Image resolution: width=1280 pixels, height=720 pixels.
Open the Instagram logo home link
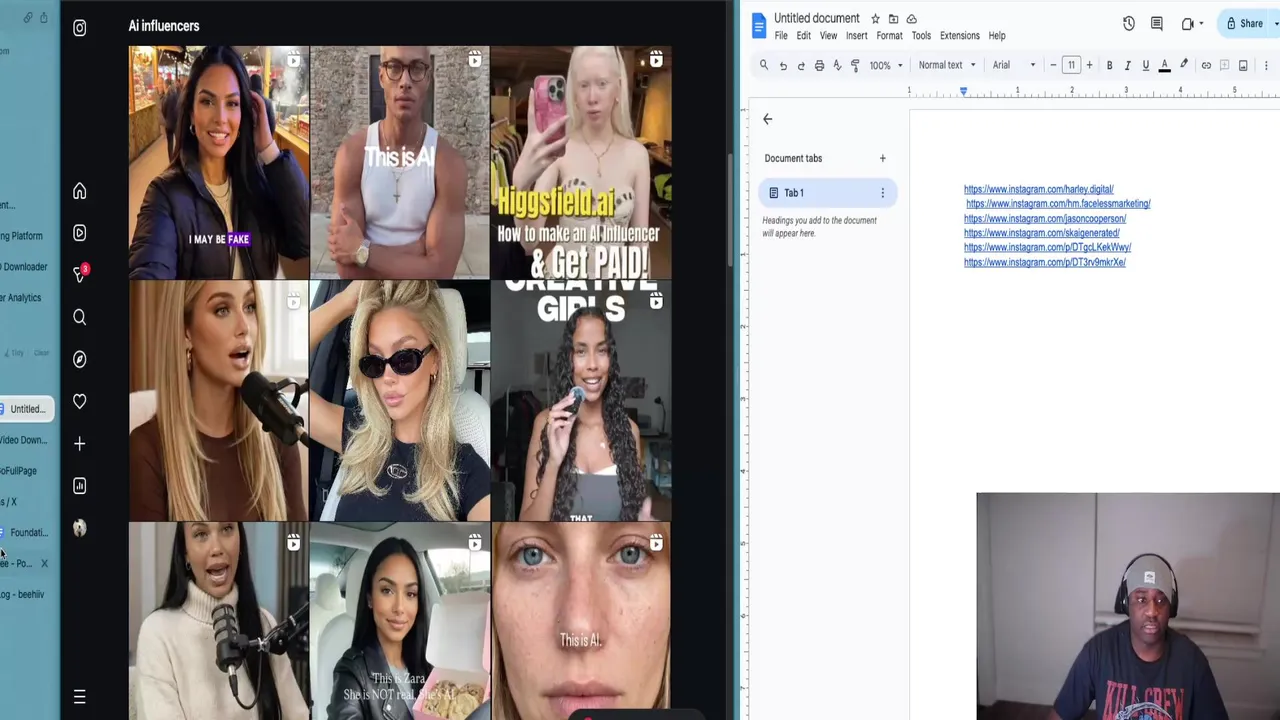point(80,28)
